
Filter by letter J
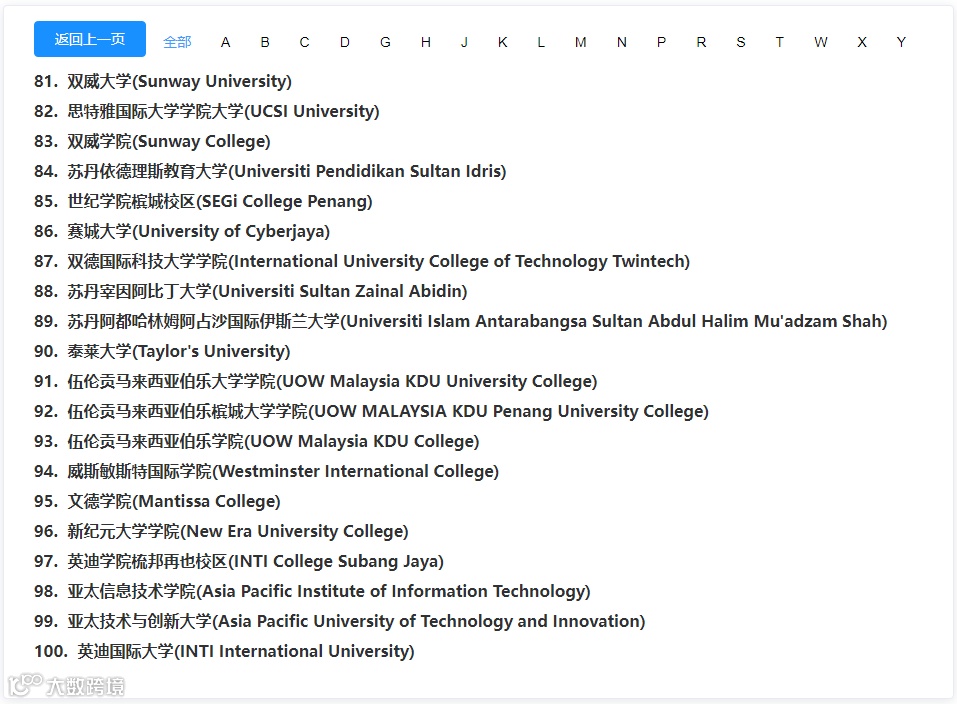click(464, 42)
